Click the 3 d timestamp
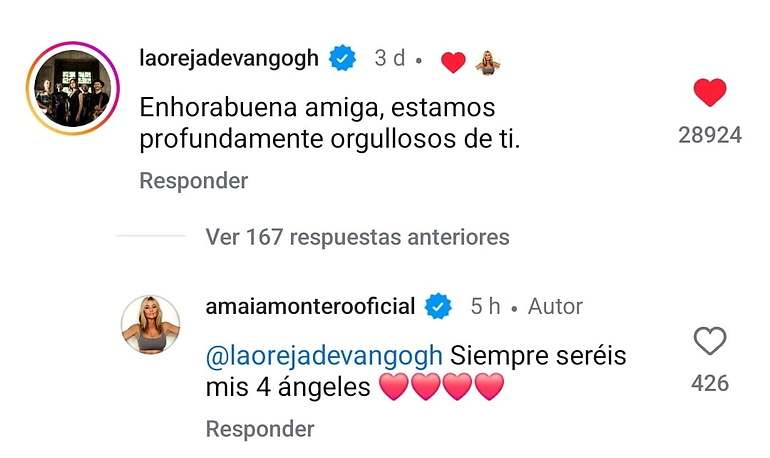Screen dimensions: 770x458 [x=390, y=58]
